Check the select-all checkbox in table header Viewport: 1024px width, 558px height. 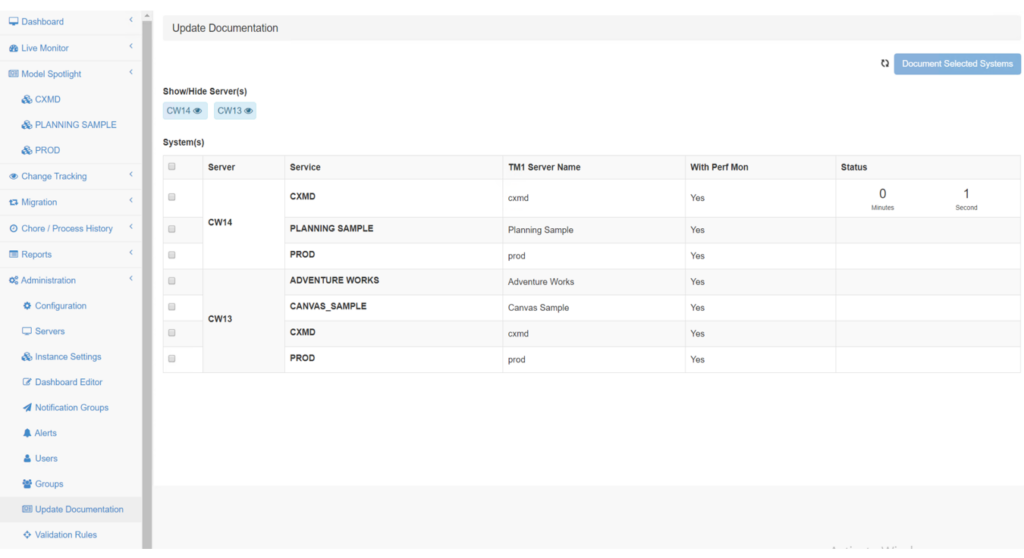point(172,167)
